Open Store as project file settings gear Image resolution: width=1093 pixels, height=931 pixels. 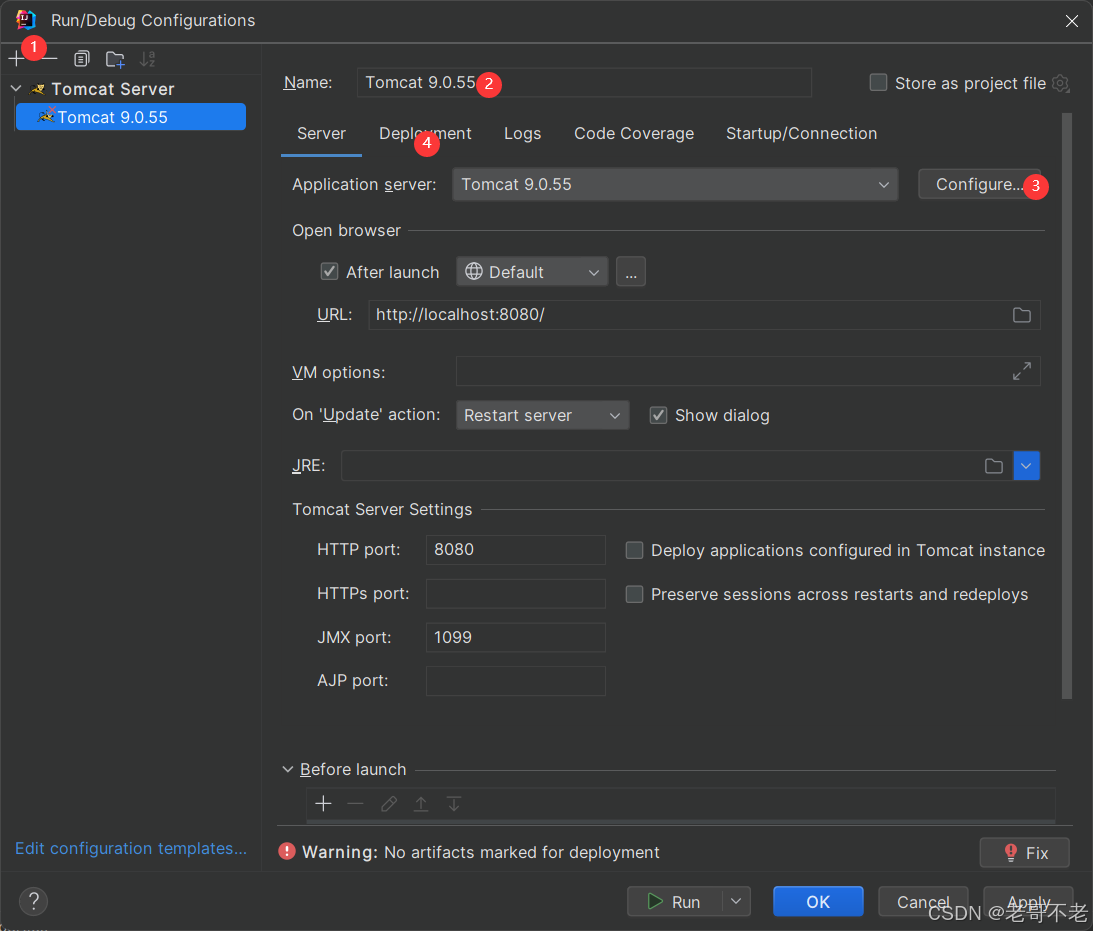[1060, 83]
